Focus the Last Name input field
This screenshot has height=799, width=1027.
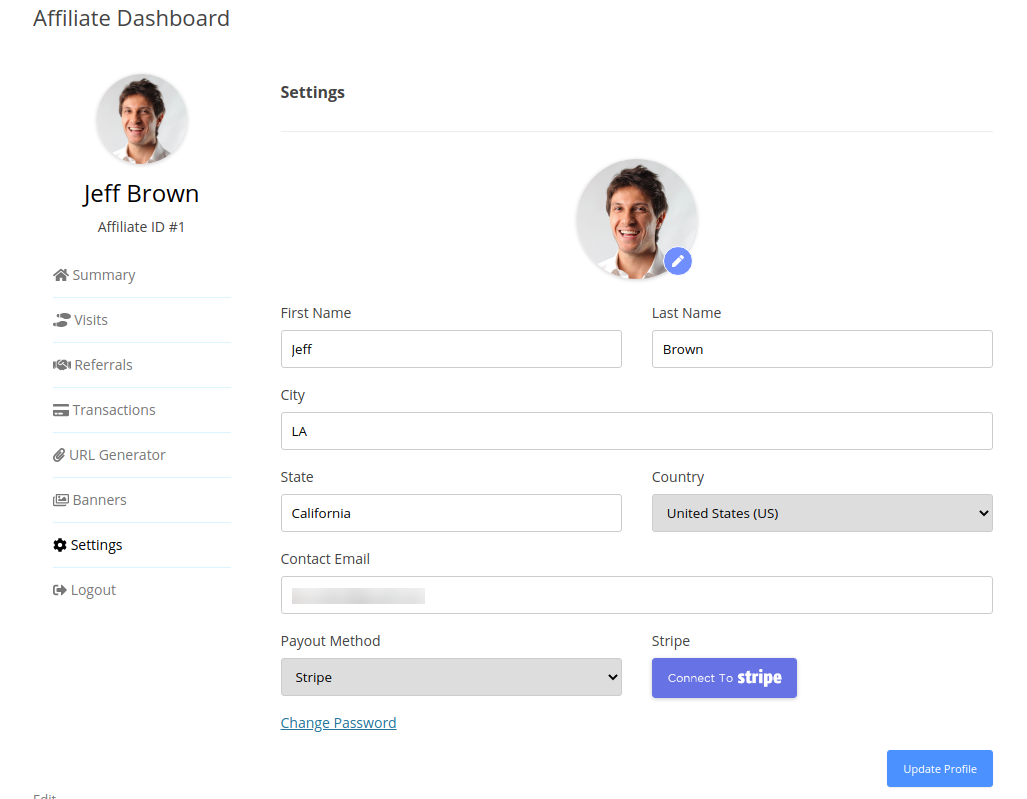pyautogui.click(x=822, y=349)
